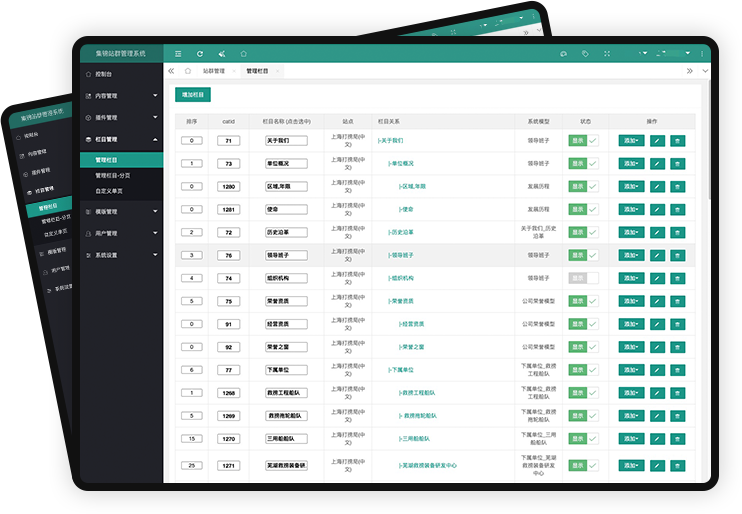Viewport: 742px width, 514px height.
Task: Toggle 显示 status switch for 下属单位 row
Action: tap(584, 370)
